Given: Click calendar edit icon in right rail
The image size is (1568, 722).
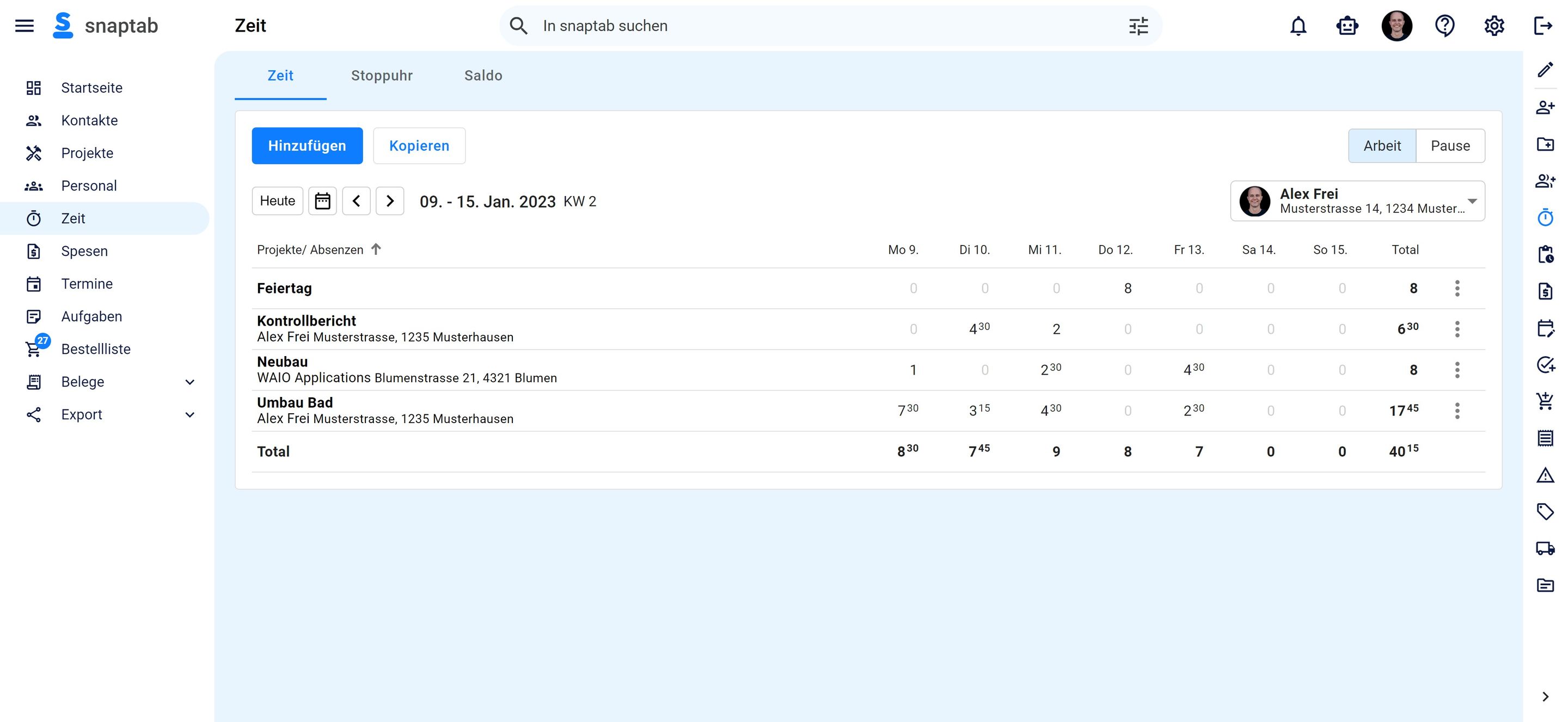Looking at the screenshot, I should pos(1545,328).
